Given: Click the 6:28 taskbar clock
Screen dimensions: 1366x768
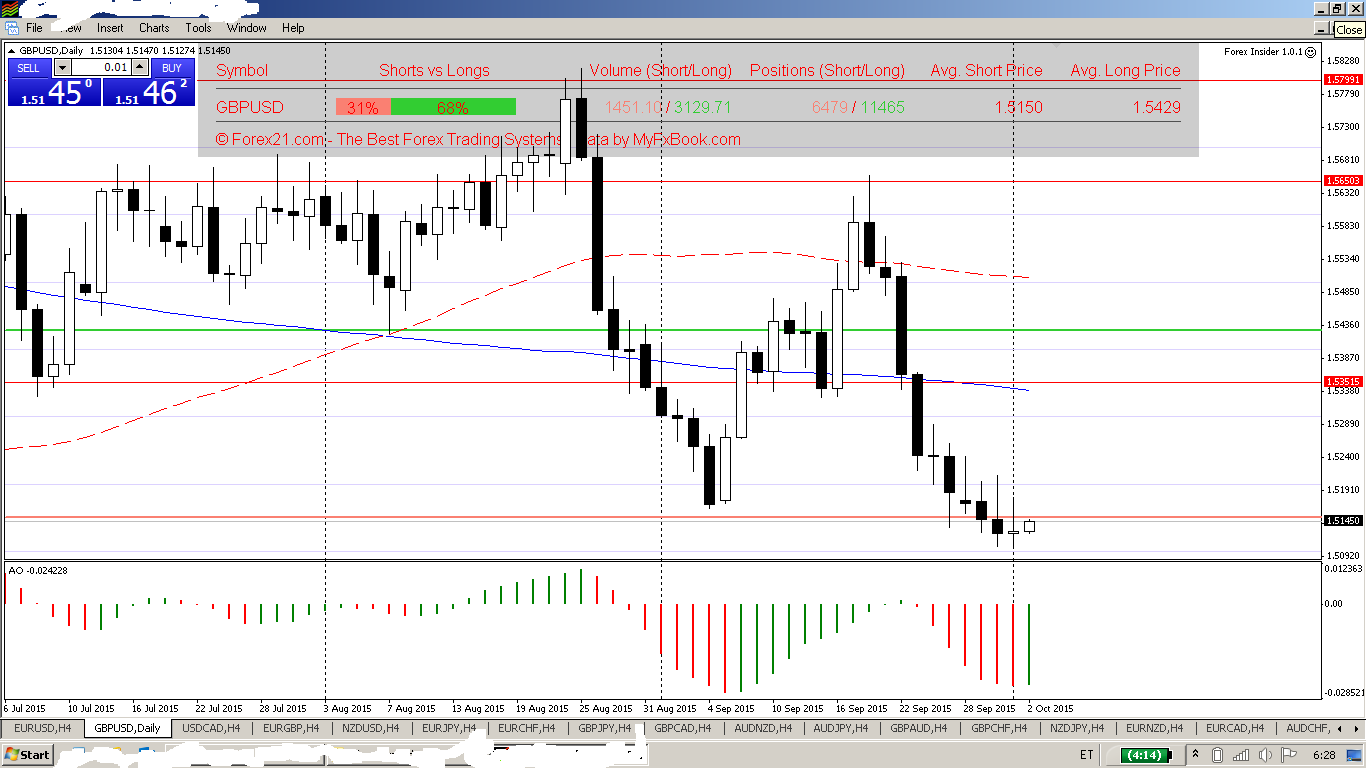Looking at the screenshot, I should click(x=1324, y=754).
